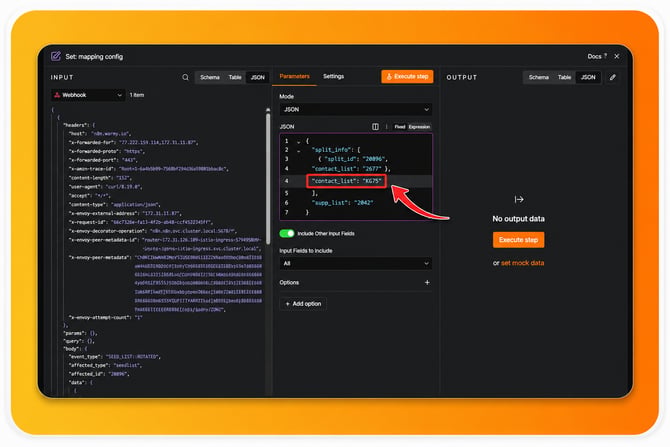
Task: Click the "split_id": "20096" line in the editor
Action: tap(353, 159)
